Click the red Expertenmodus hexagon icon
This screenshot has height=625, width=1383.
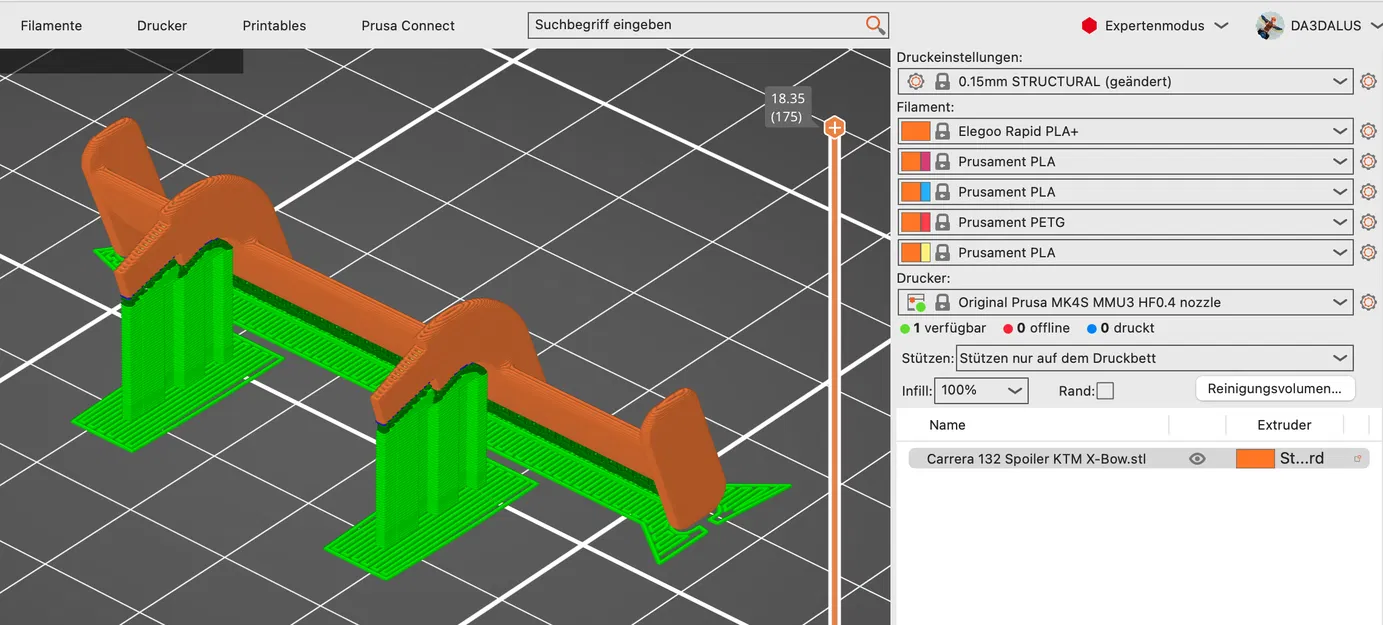1089,26
